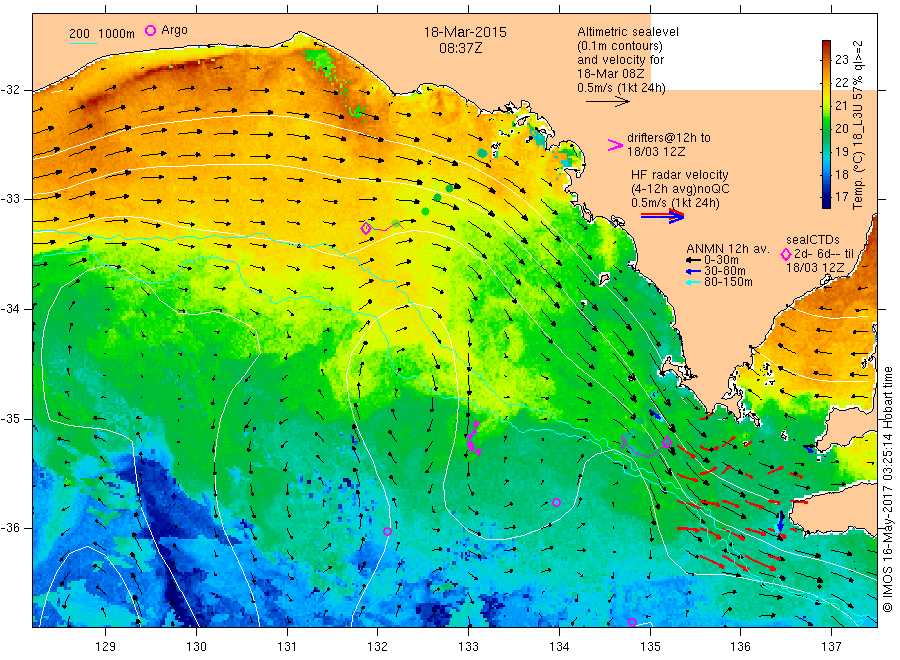Click the magenta Argo circle in the legend
The height and width of the screenshot is (660, 900).
click(x=150, y=30)
